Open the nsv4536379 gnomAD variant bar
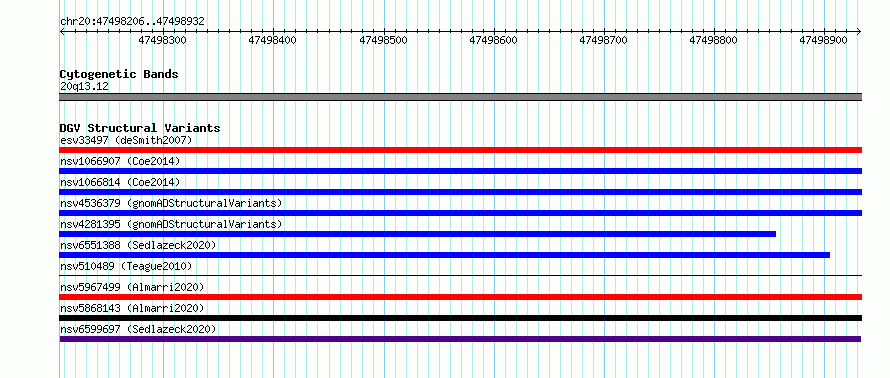The width and height of the screenshot is (890, 378). click(460, 213)
